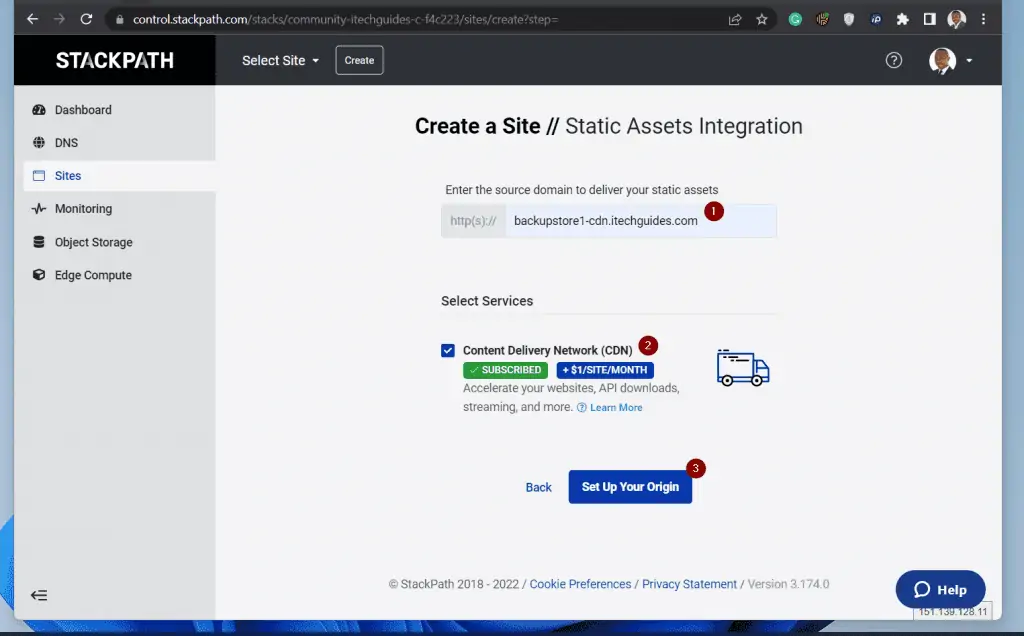
Task: Reload the current page
Action: coord(86,19)
